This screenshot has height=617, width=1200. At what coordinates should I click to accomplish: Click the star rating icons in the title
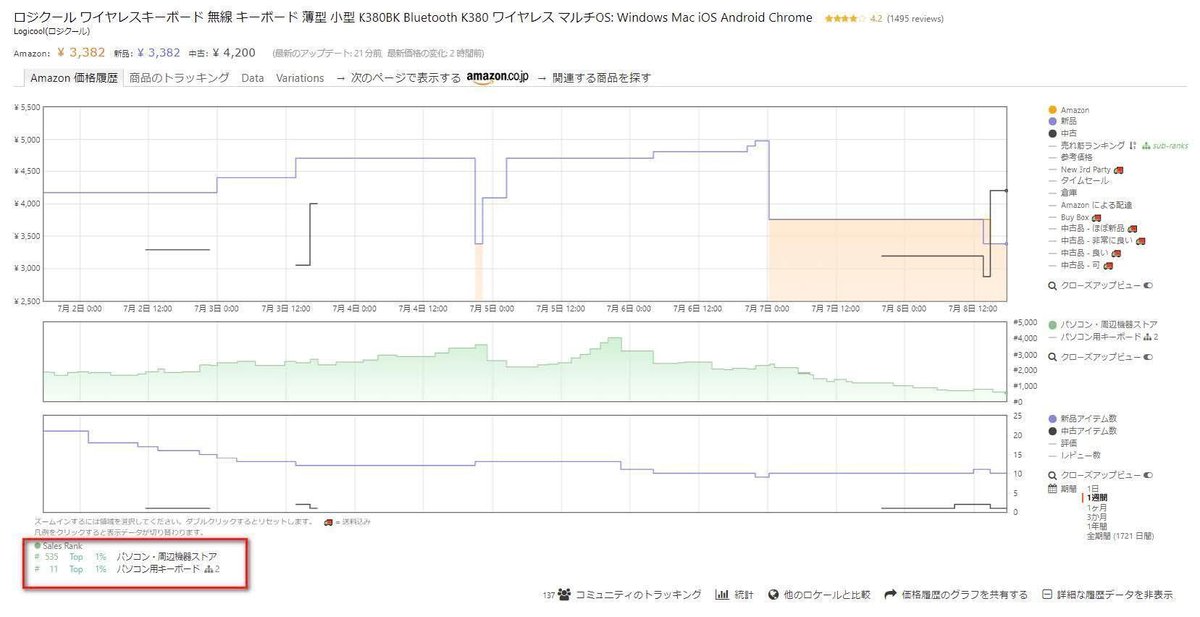pyautogui.click(x=845, y=19)
